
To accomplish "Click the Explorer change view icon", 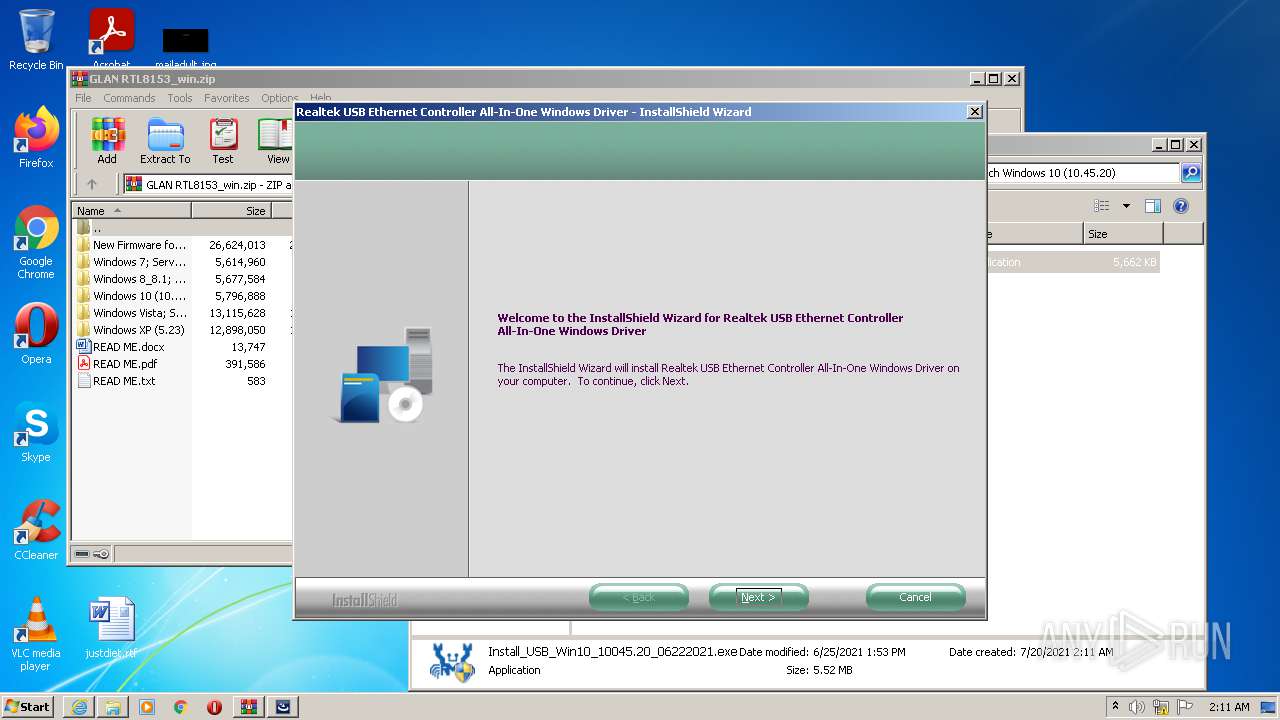I will tap(1101, 206).
